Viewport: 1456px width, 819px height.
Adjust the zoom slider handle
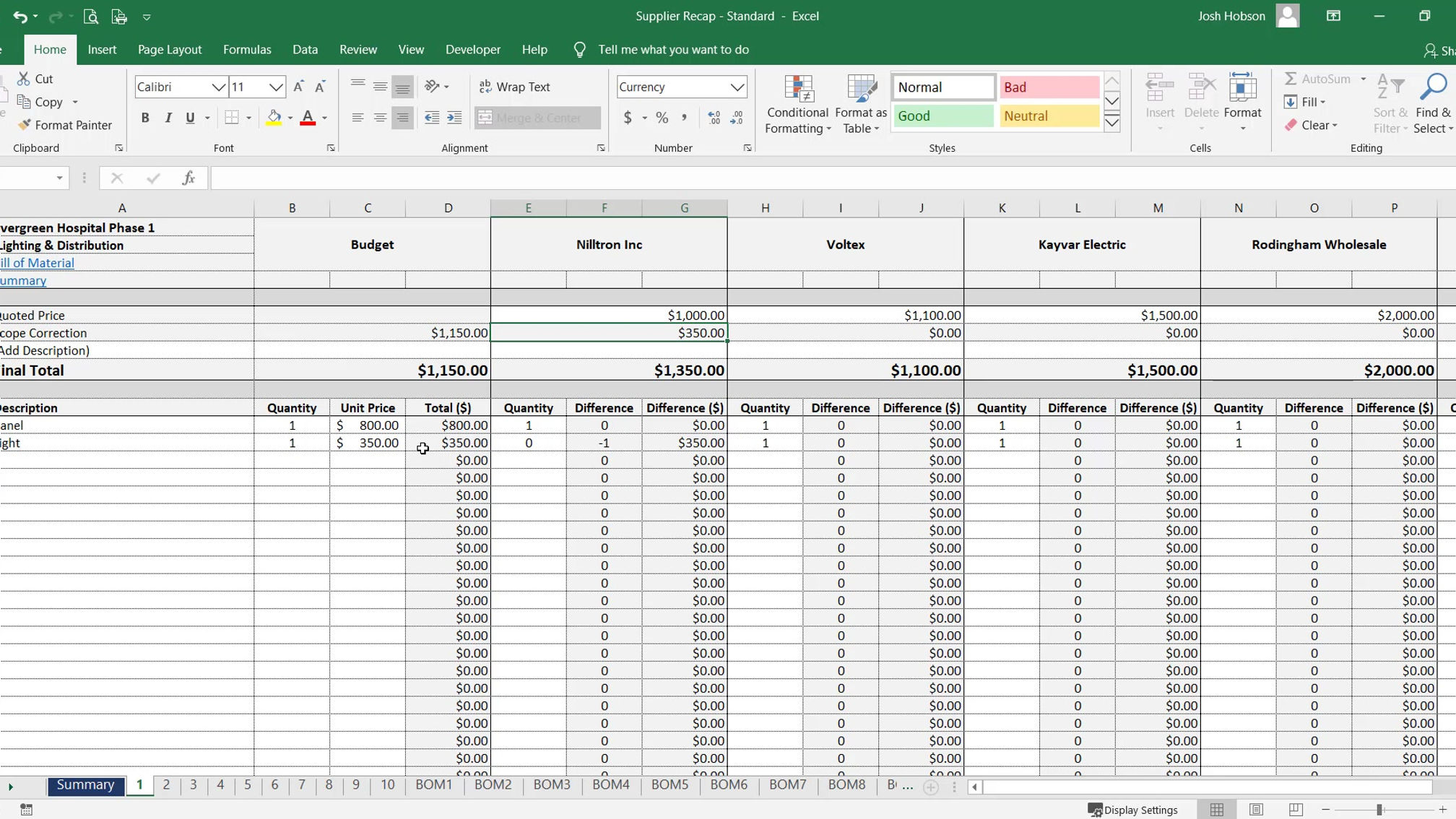point(1379,810)
